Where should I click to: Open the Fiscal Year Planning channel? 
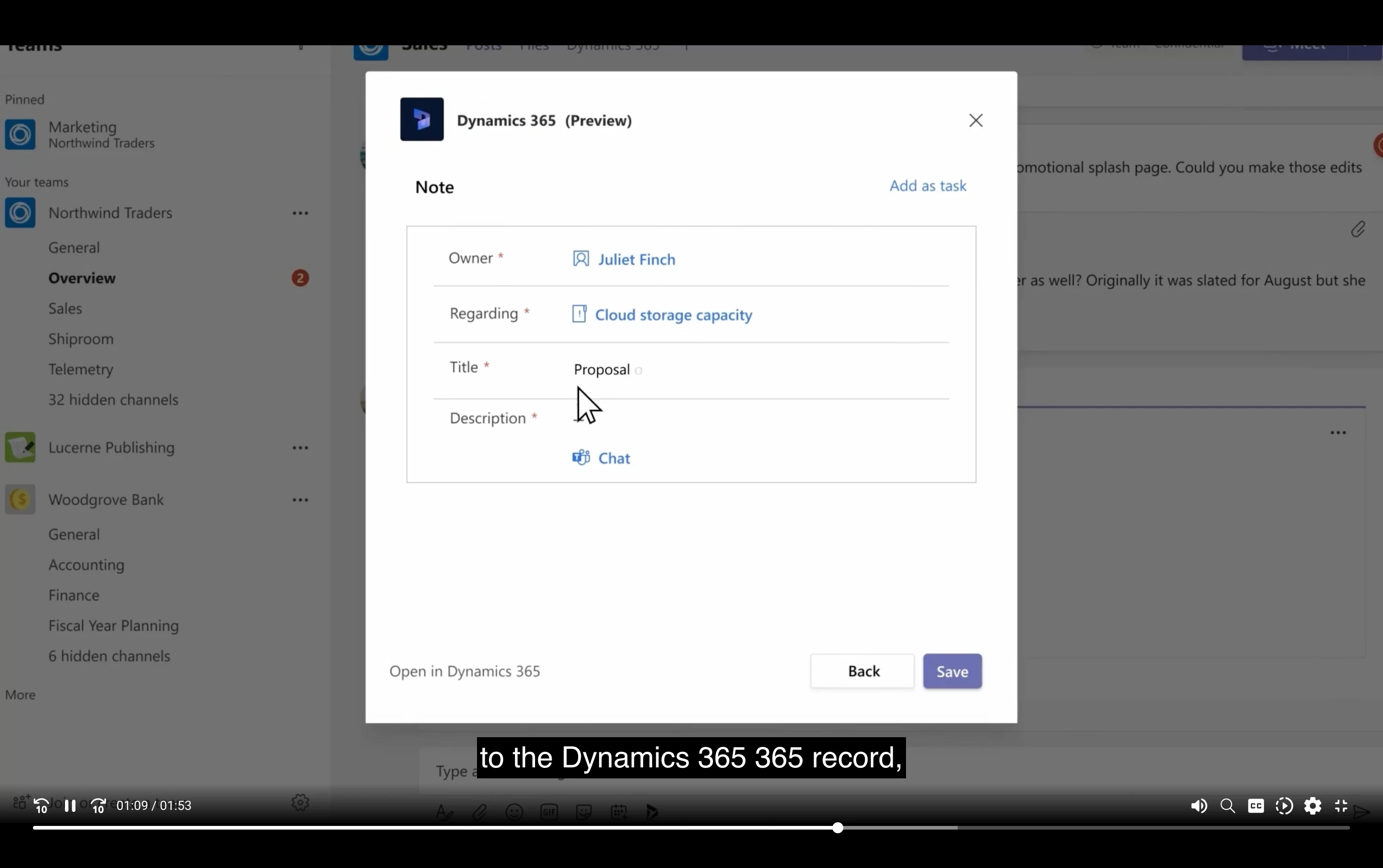click(x=114, y=626)
